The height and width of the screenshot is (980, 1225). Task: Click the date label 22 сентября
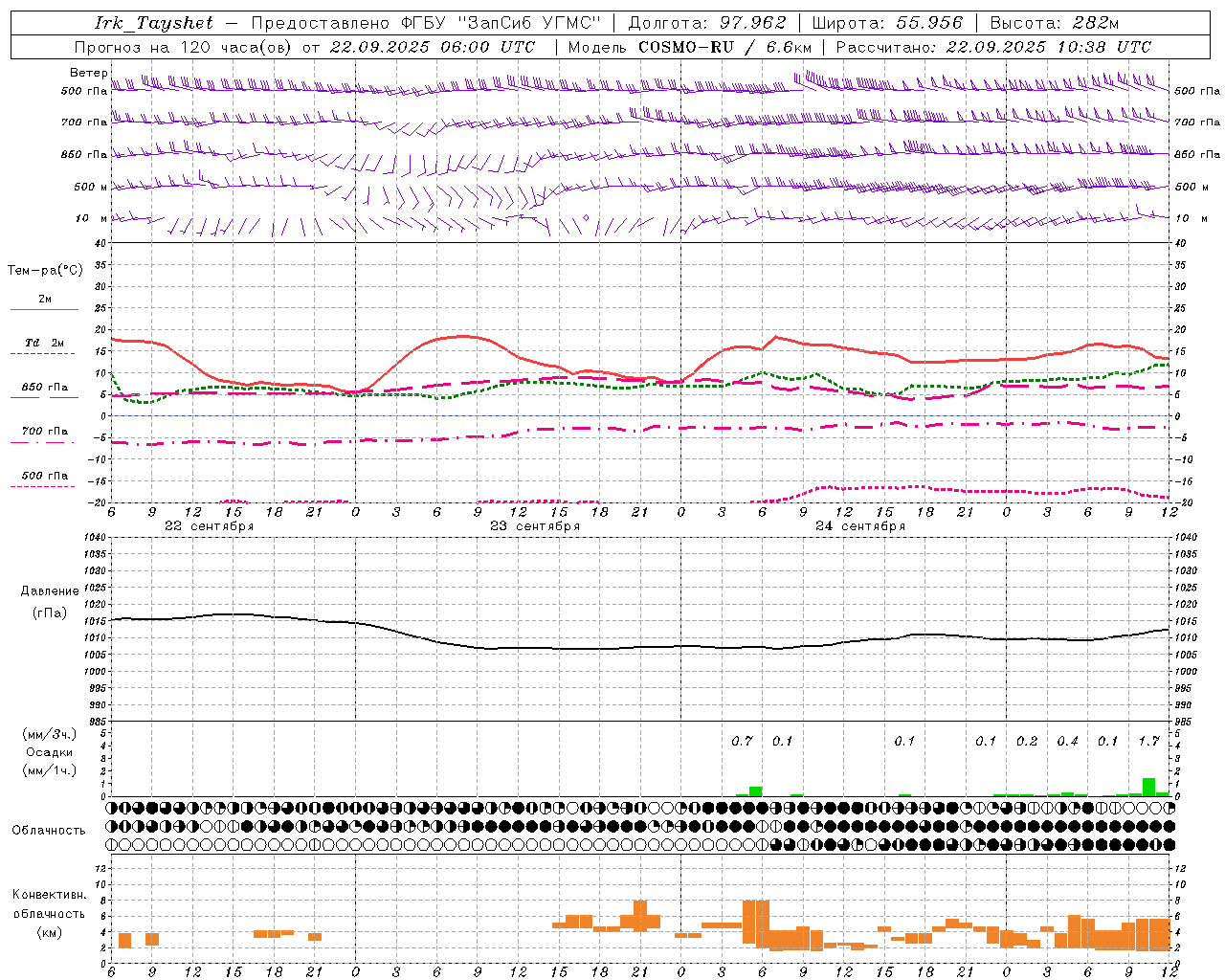[x=209, y=526]
